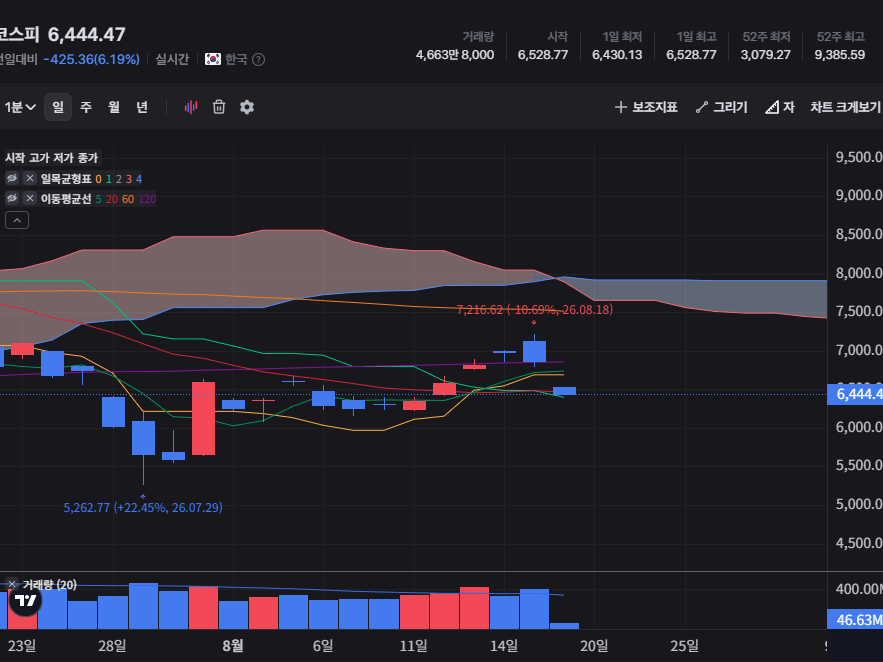Click the 7,216.62 high price label
This screenshot has width=883, height=662.
tap(534, 310)
